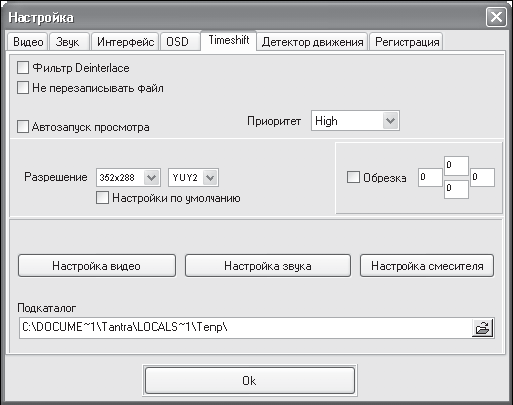Enable Настройки по умолчанию checkbox
Viewport: 513px width, 405px height.
[x=102, y=198]
